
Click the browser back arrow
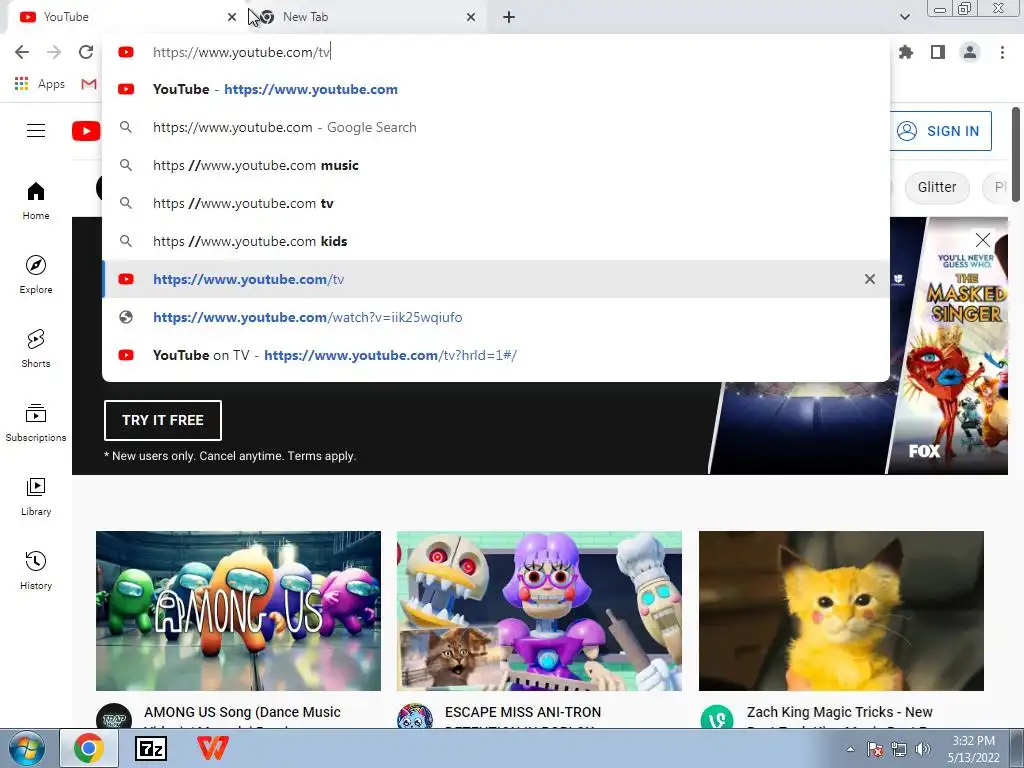pyautogui.click(x=22, y=52)
